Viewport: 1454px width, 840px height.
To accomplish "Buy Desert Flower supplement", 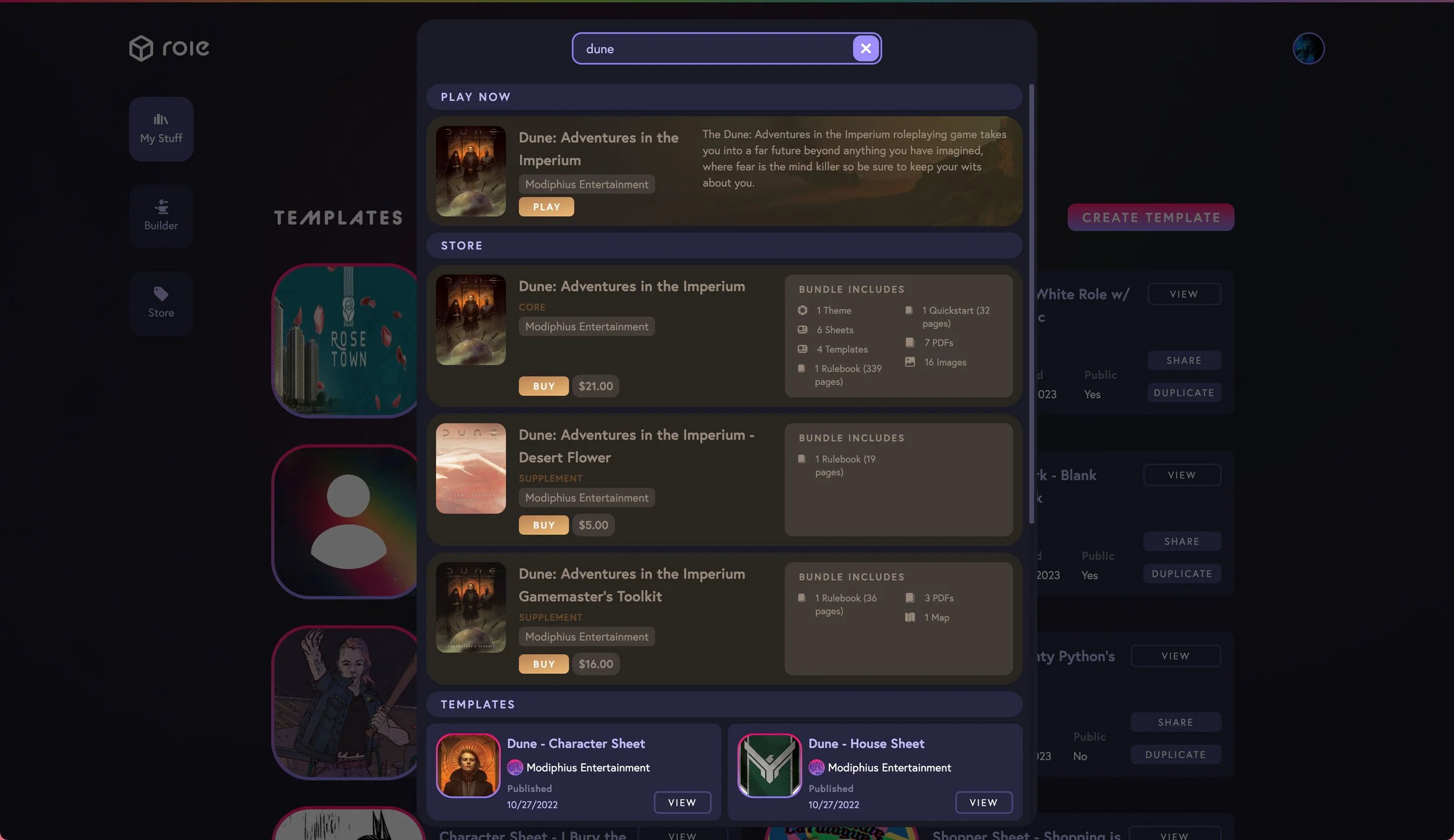I will (543, 525).
